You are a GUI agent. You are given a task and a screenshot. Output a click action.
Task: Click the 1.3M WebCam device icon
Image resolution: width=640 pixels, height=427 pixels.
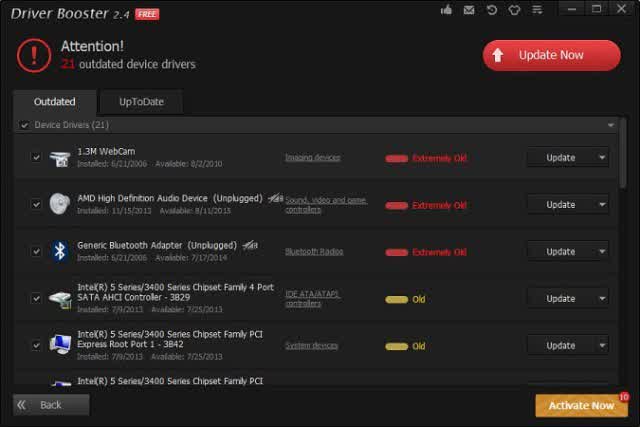[x=60, y=158]
